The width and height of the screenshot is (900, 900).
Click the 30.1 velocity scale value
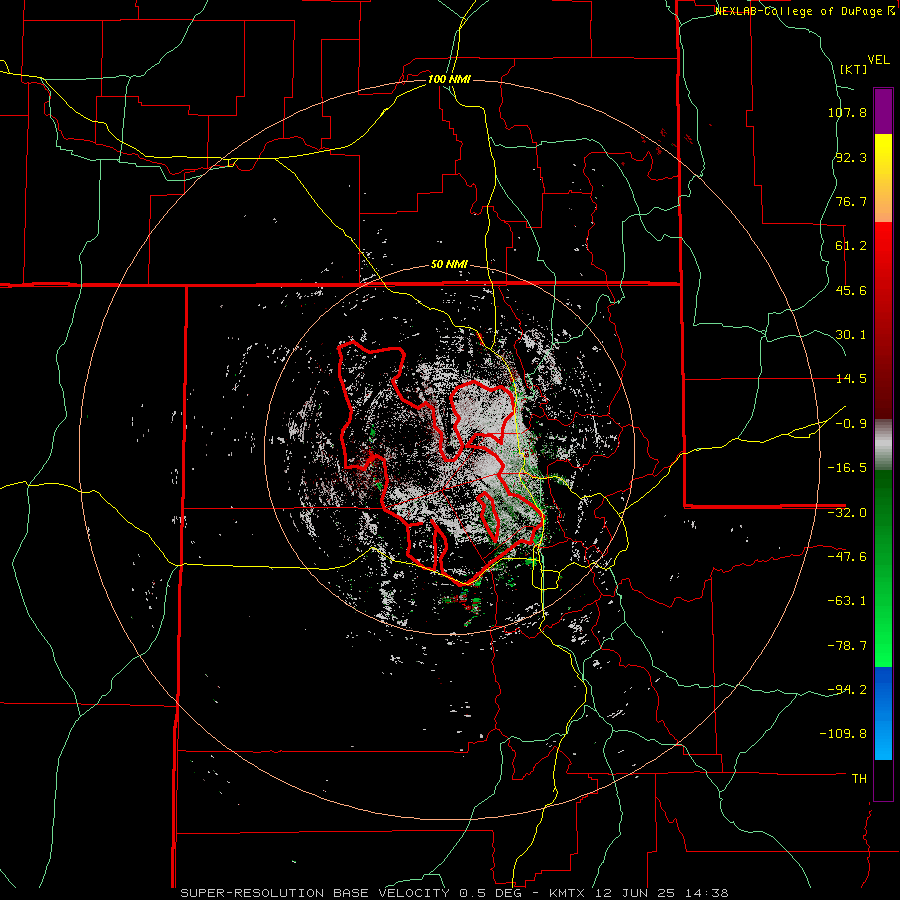click(x=851, y=335)
